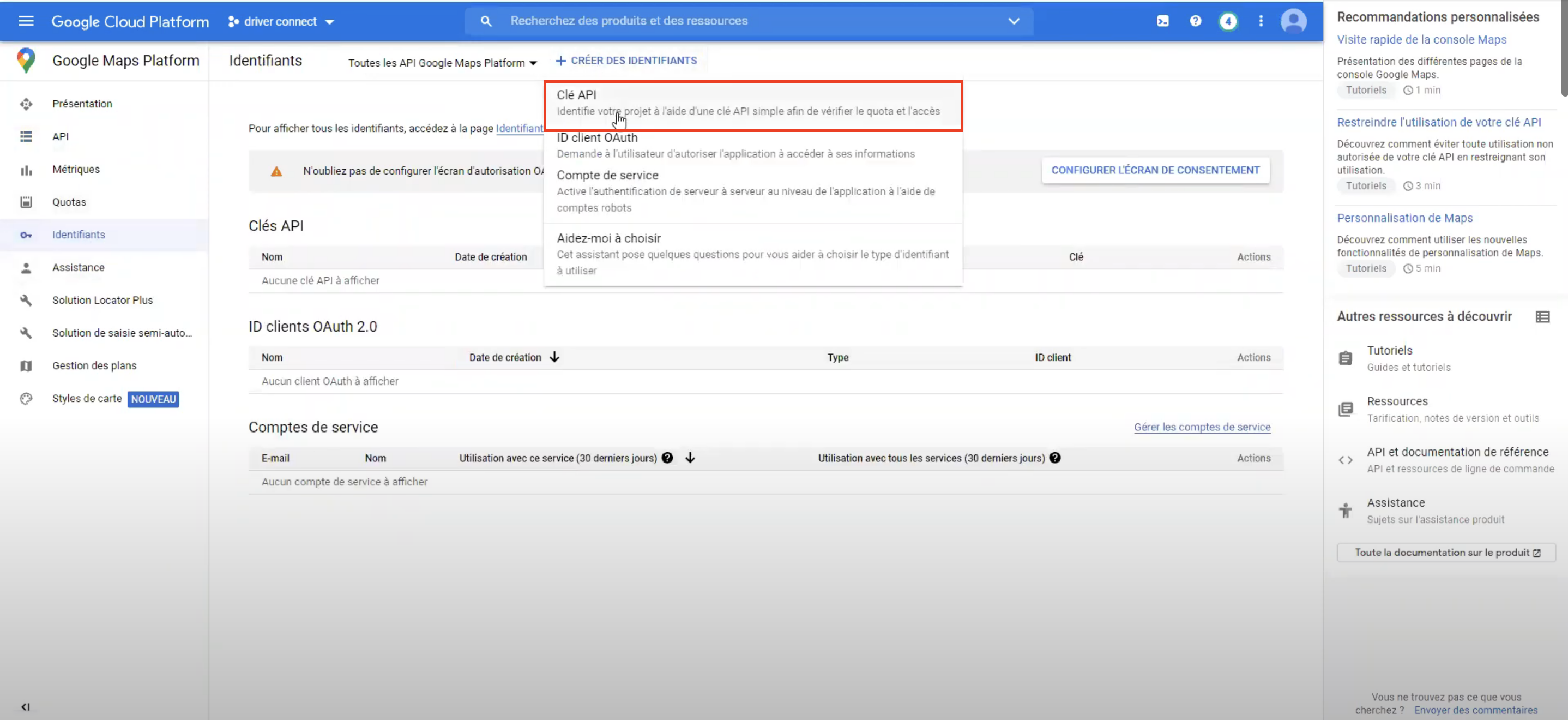1568x720 pixels.
Task: Open the user account avatar
Action: 1293,21
